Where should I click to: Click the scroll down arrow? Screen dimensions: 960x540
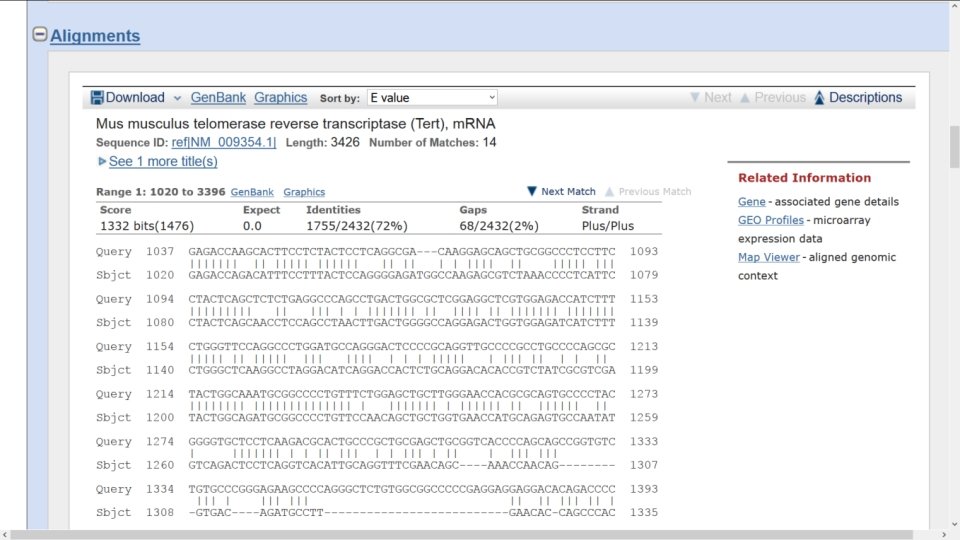pyautogui.click(x=954, y=525)
